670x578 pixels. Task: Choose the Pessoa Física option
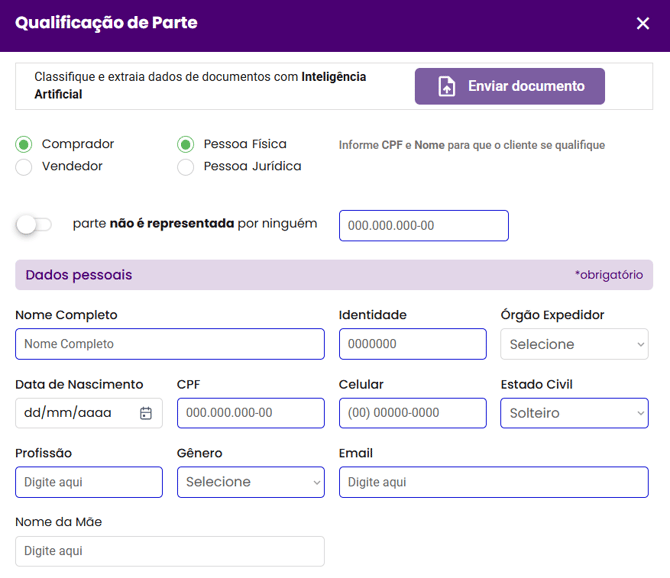186,145
